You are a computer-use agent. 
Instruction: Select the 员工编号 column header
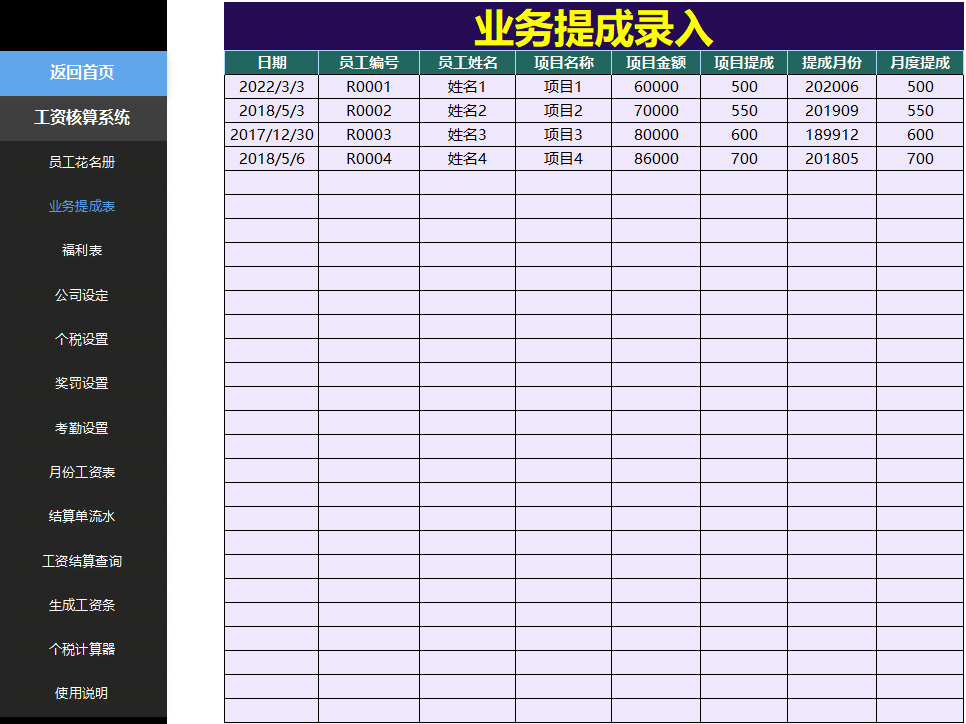(369, 63)
